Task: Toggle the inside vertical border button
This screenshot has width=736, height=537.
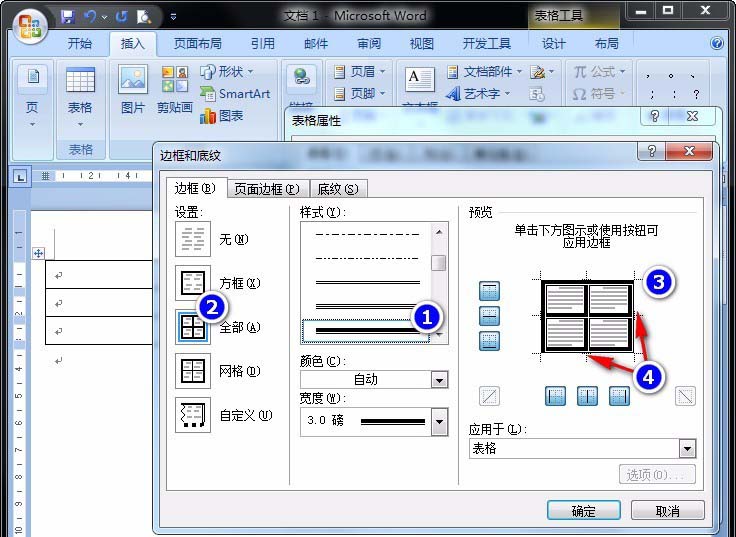Action: [x=587, y=396]
